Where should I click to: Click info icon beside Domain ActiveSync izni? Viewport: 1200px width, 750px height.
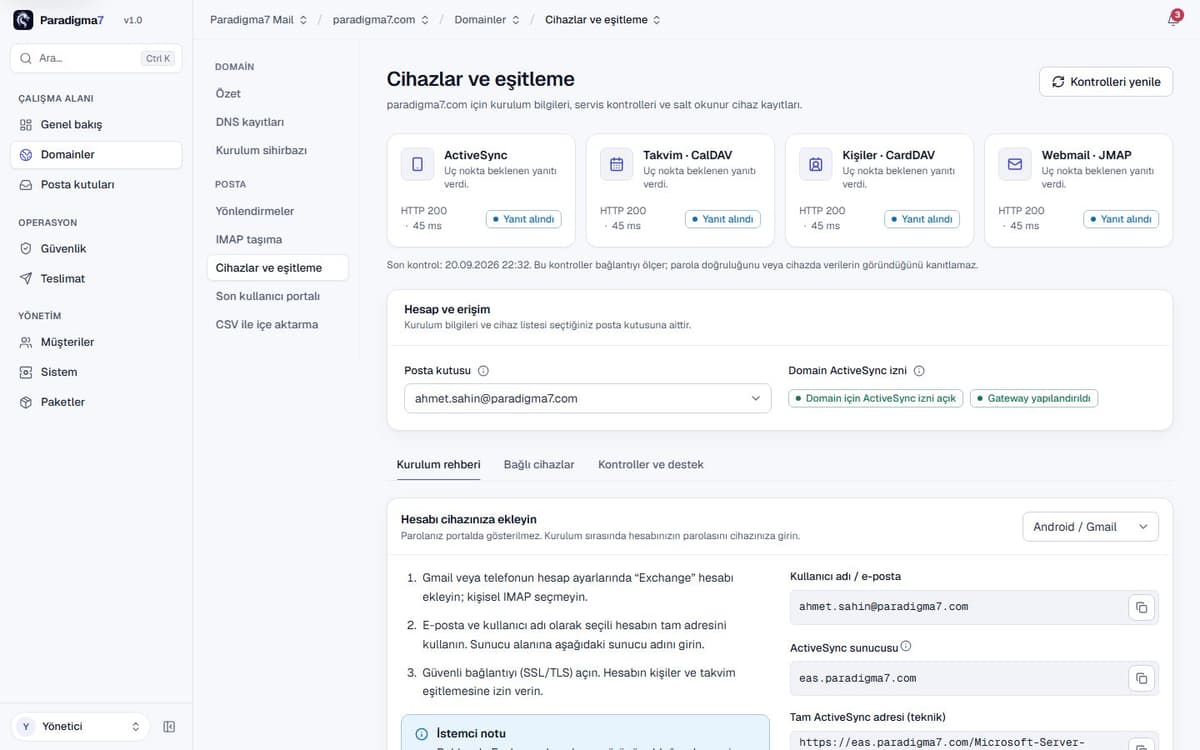[x=919, y=371]
